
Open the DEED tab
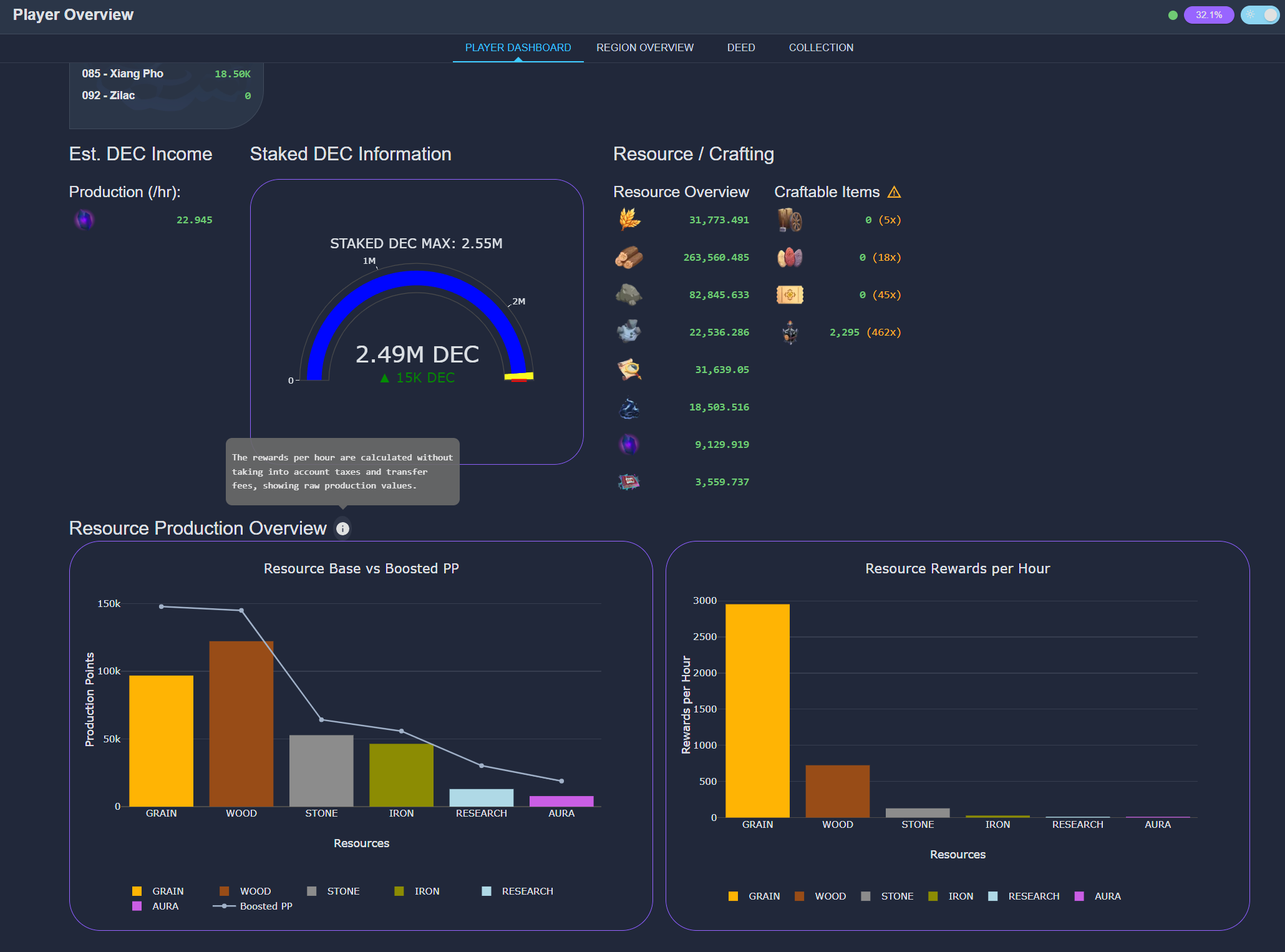point(740,47)
